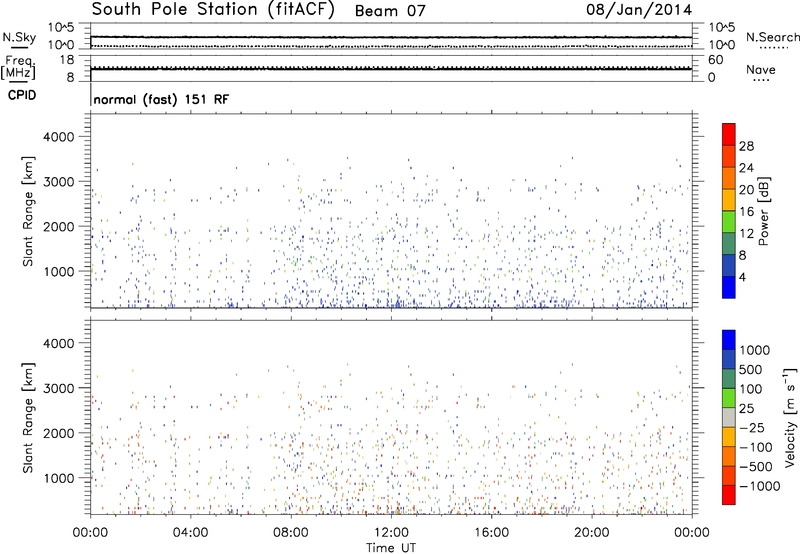The height and width of the screenshot is (554, 800).
Task: Click the 'N.Sky' legend label
Action: [19, 37]
